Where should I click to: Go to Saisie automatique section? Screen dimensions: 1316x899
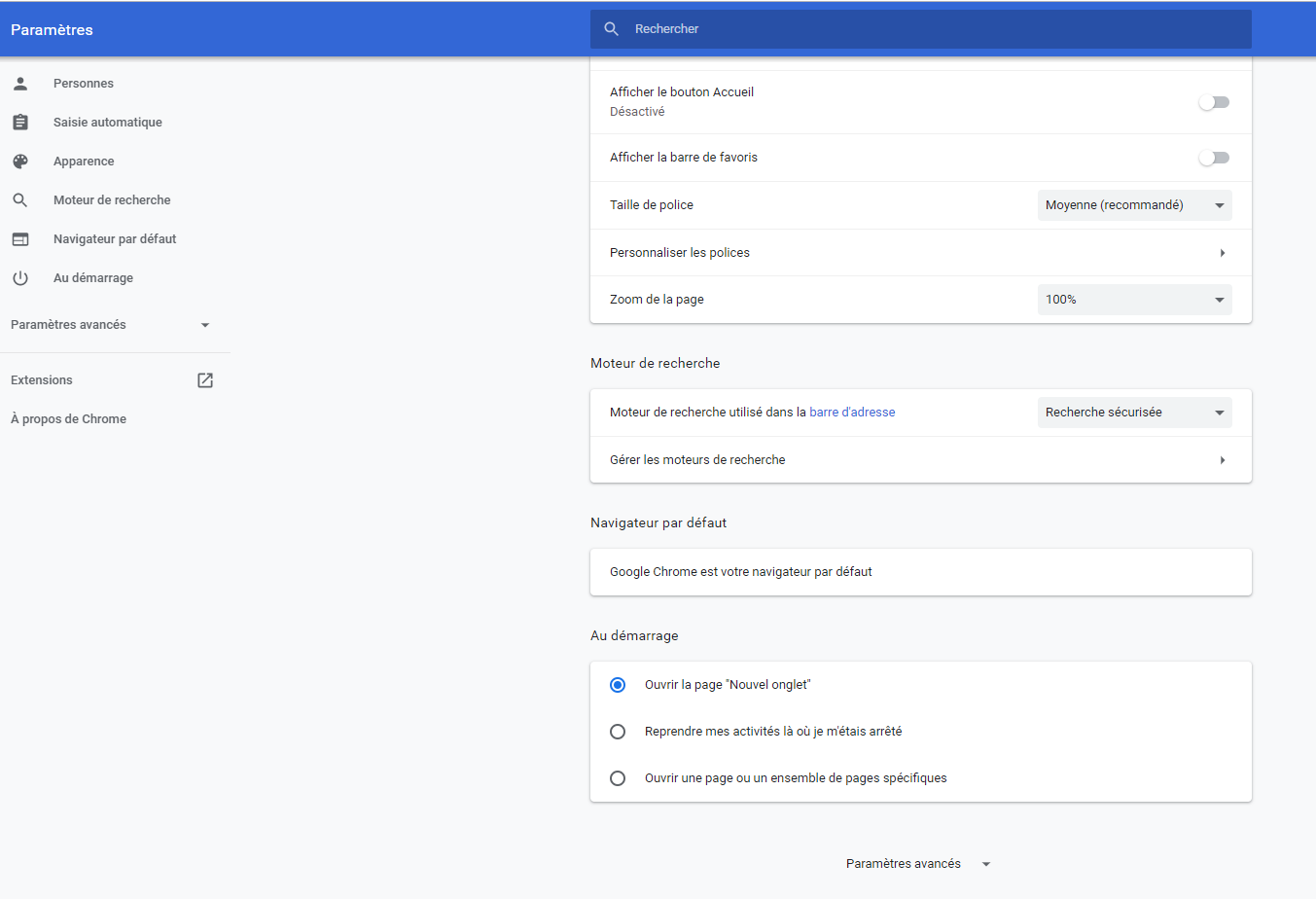click(x=108, y=123)
